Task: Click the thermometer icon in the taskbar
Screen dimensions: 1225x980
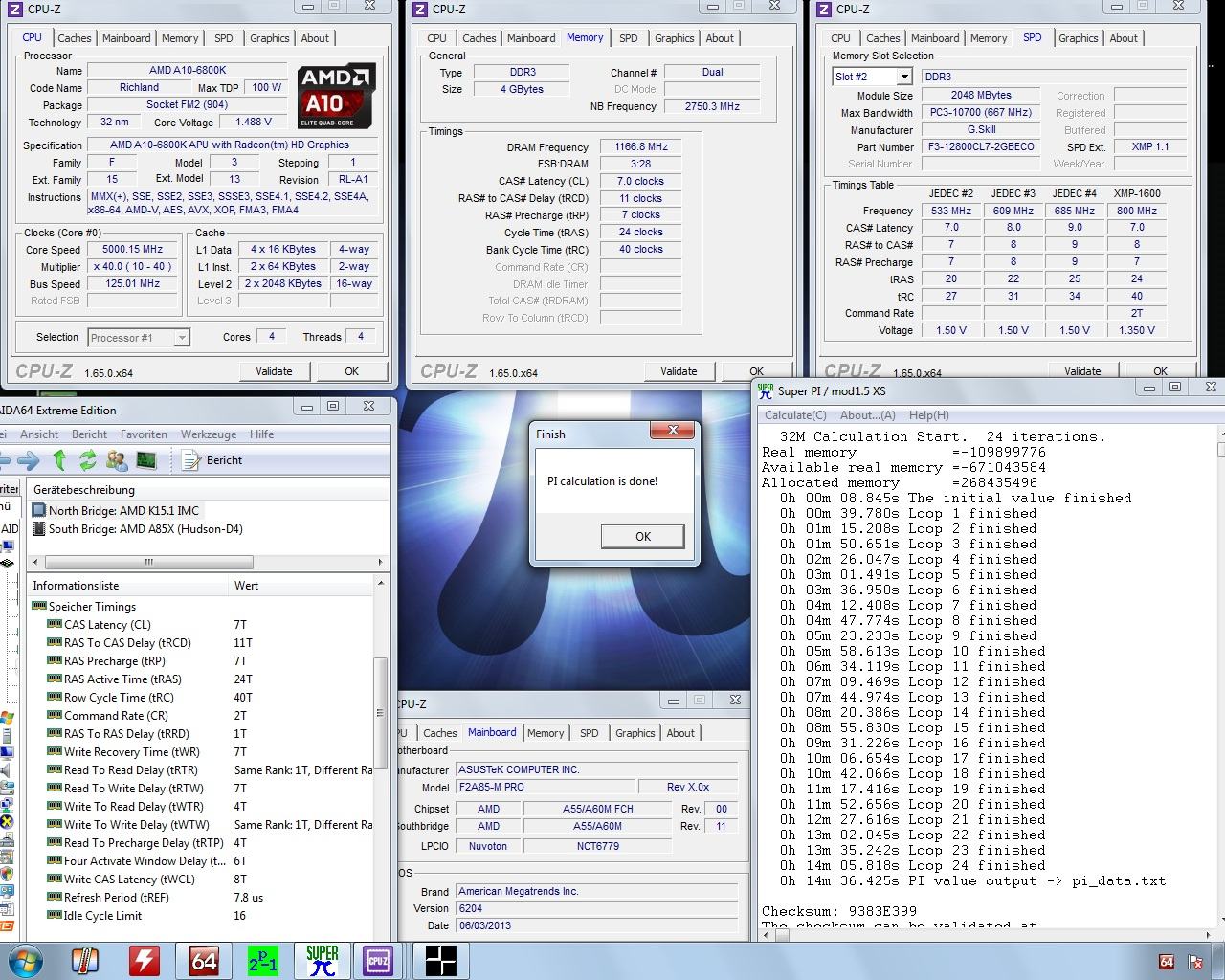Action: click(x=85, y=960)
